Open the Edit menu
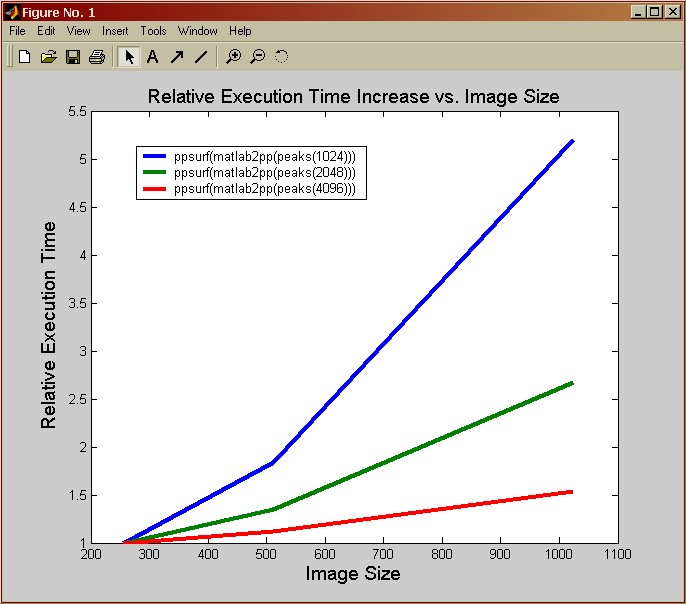This screenshot has width=686, height=604. (x=46, y=31)
